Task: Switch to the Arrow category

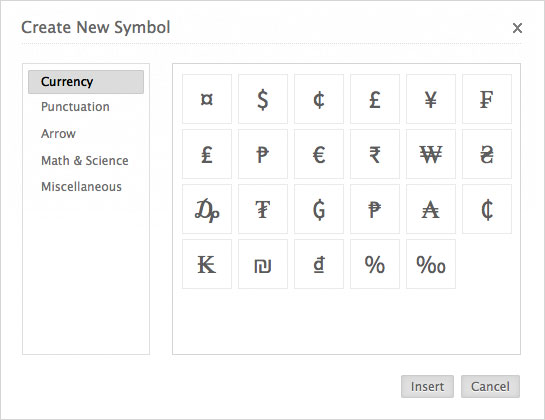Action: point(58,134)
